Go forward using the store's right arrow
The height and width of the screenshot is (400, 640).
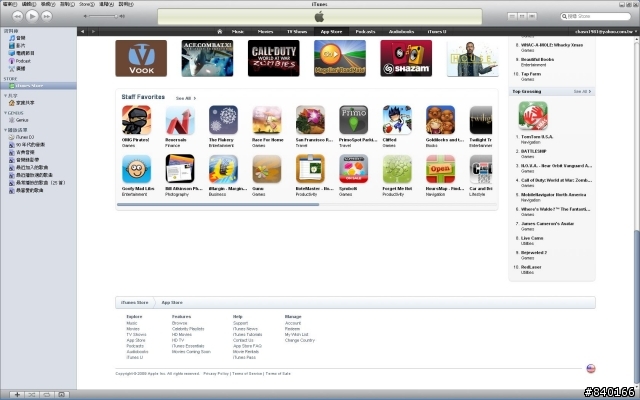coord(93,31)
